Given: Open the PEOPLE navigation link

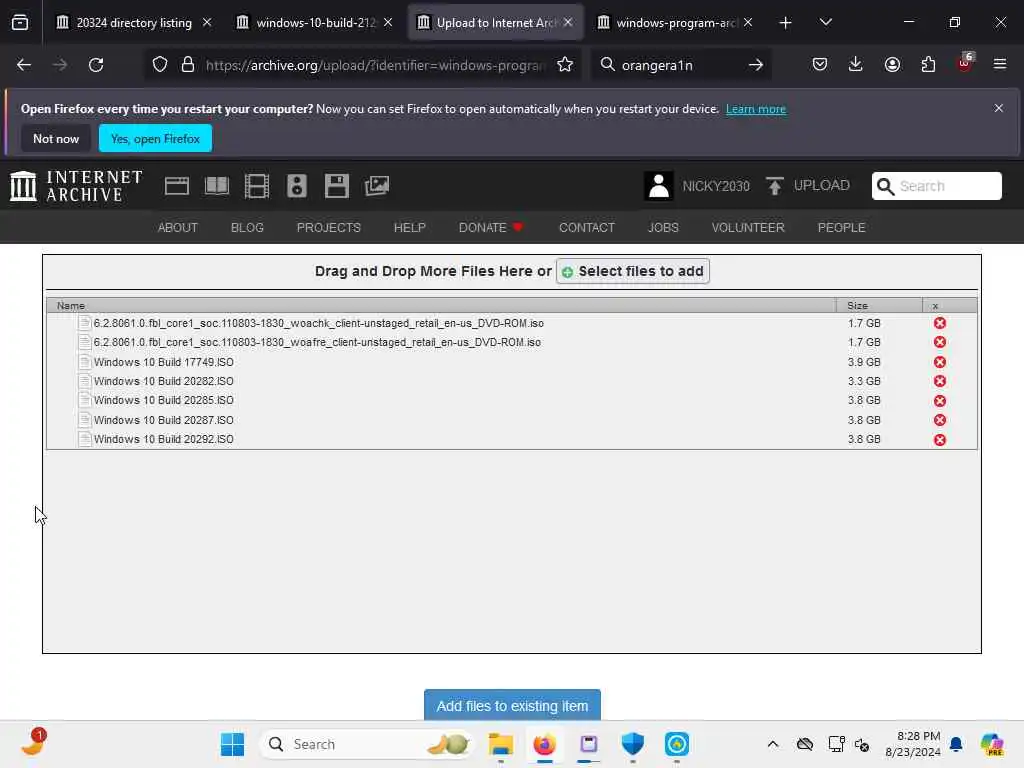Looking at the screenshot, I should pos(841,227).
